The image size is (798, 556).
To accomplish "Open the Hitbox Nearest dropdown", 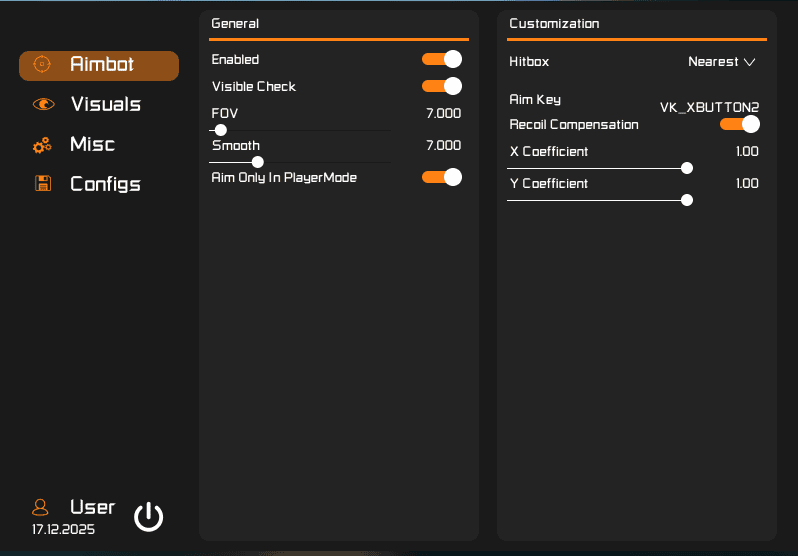I will point(720,62).
